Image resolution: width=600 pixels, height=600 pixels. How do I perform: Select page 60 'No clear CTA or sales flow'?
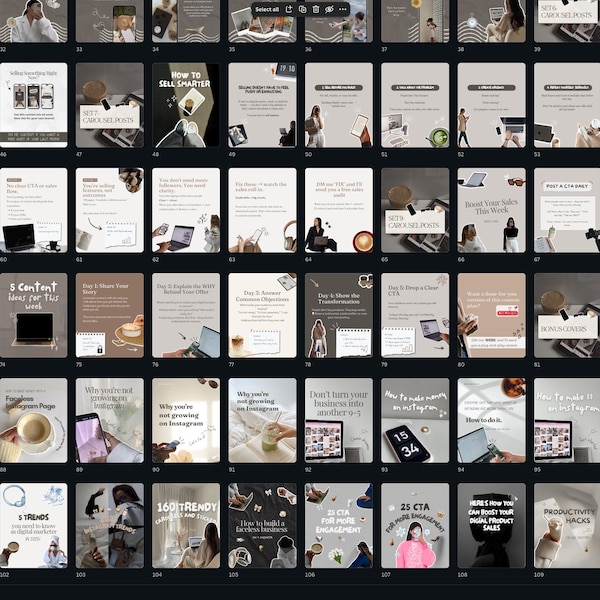[33, 210]
